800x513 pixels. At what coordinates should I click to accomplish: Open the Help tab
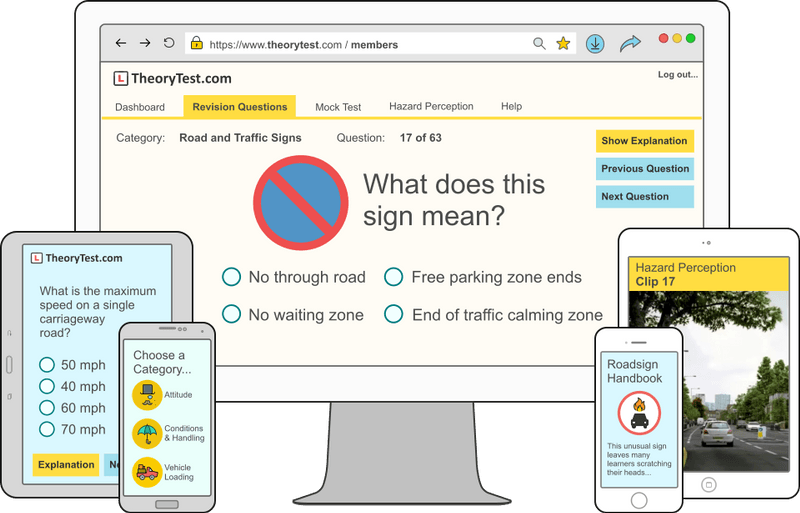pos(511,106)
